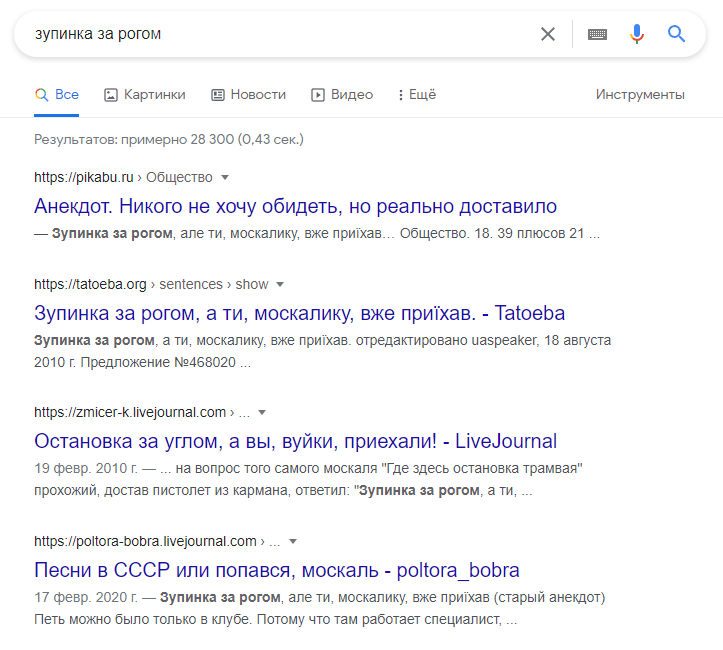Screen dimensions: 723x650
Task: Switch to the Картинки tab
Action: click(x=145, y=95)
